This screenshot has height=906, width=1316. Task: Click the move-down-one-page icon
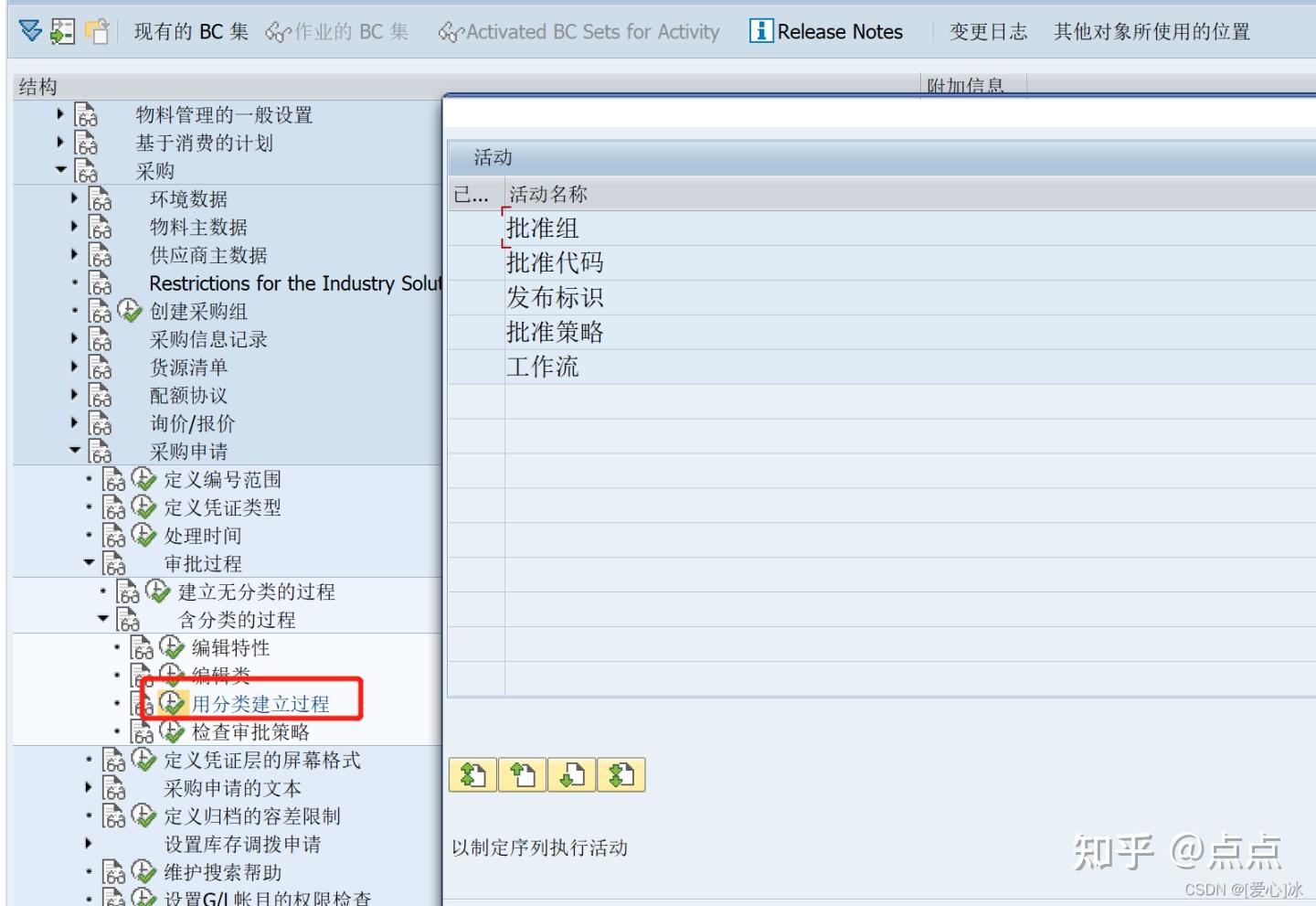571,774
